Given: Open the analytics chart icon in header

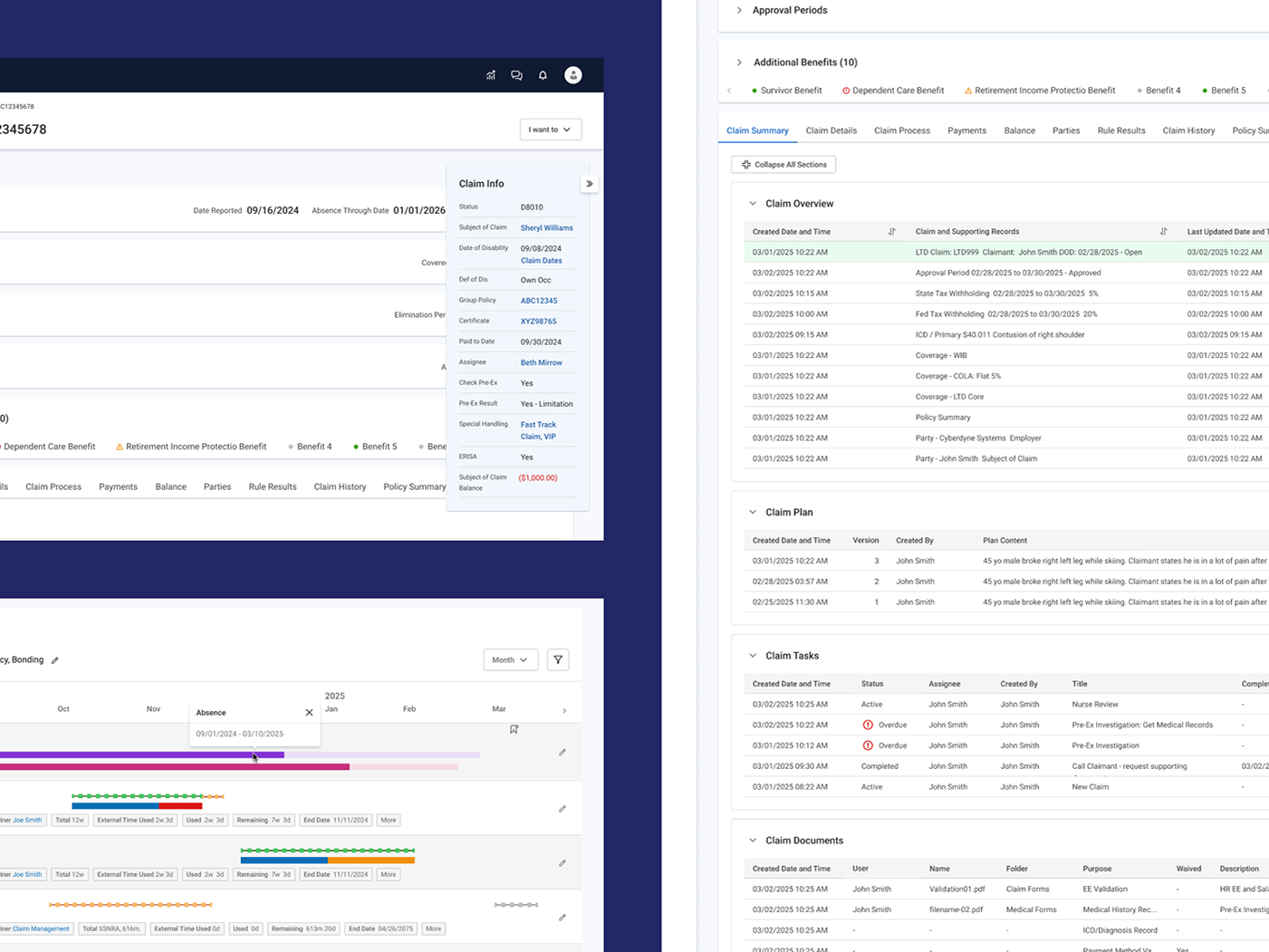Looking at the screenshot, I should click(491, 75).
